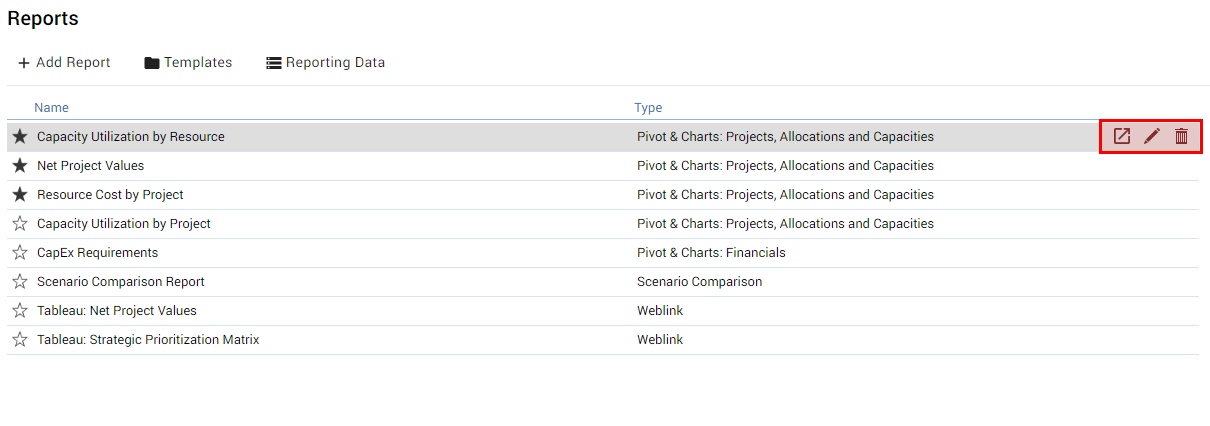This screenshot has width=1210, height=426.
Task: Click Add Report button
Action: tap(64, 62)
